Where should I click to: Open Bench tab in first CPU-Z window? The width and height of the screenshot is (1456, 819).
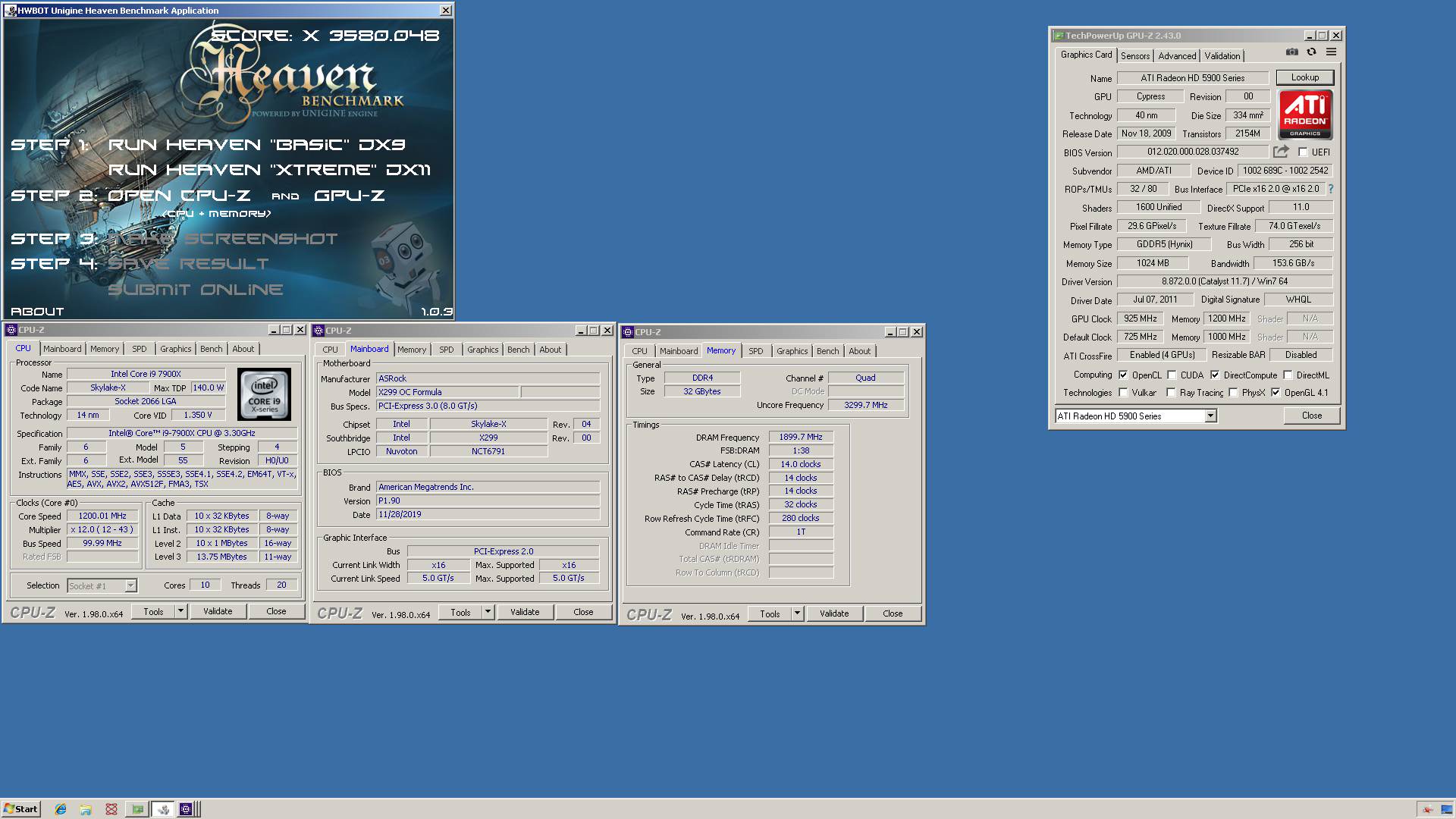[x=212, y=349]
